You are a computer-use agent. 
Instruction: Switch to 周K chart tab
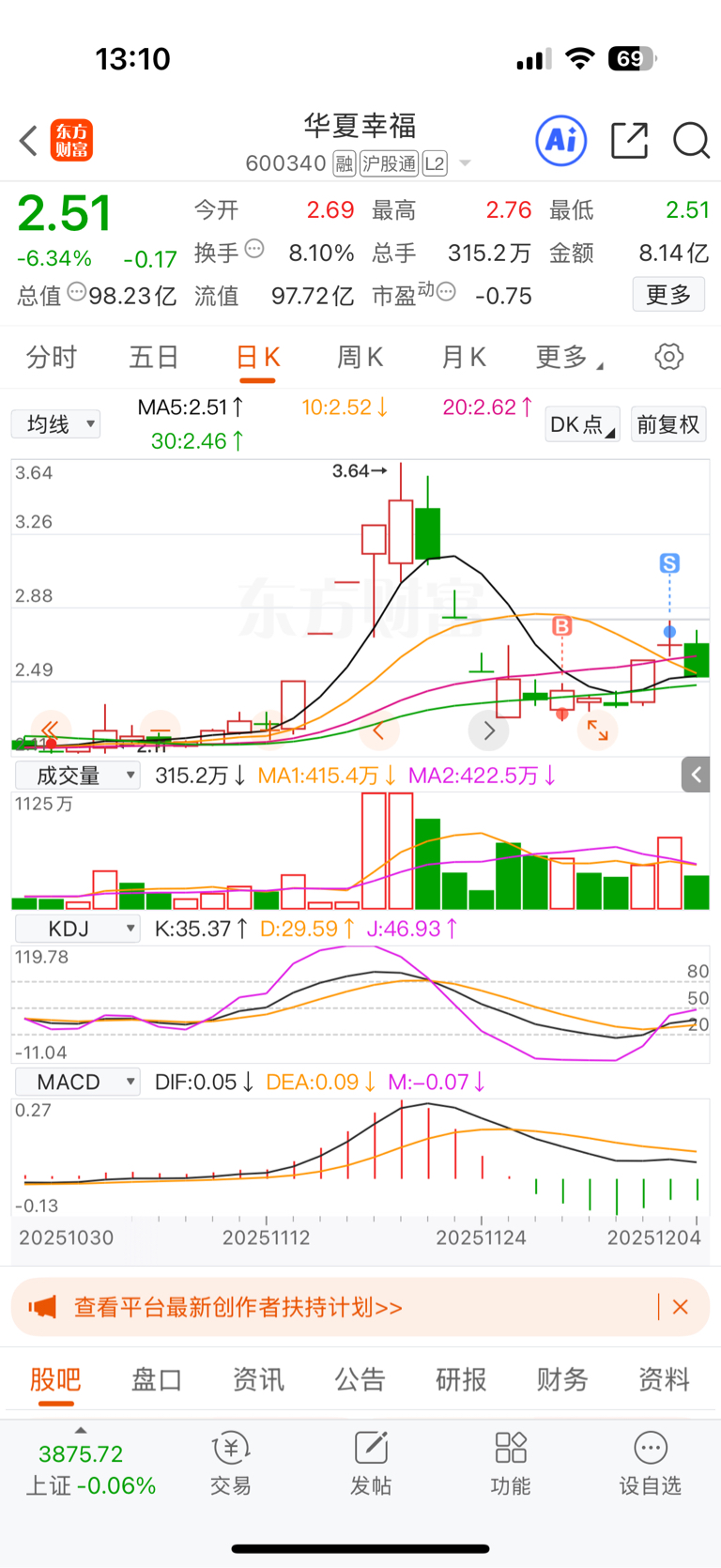[360, 358]
